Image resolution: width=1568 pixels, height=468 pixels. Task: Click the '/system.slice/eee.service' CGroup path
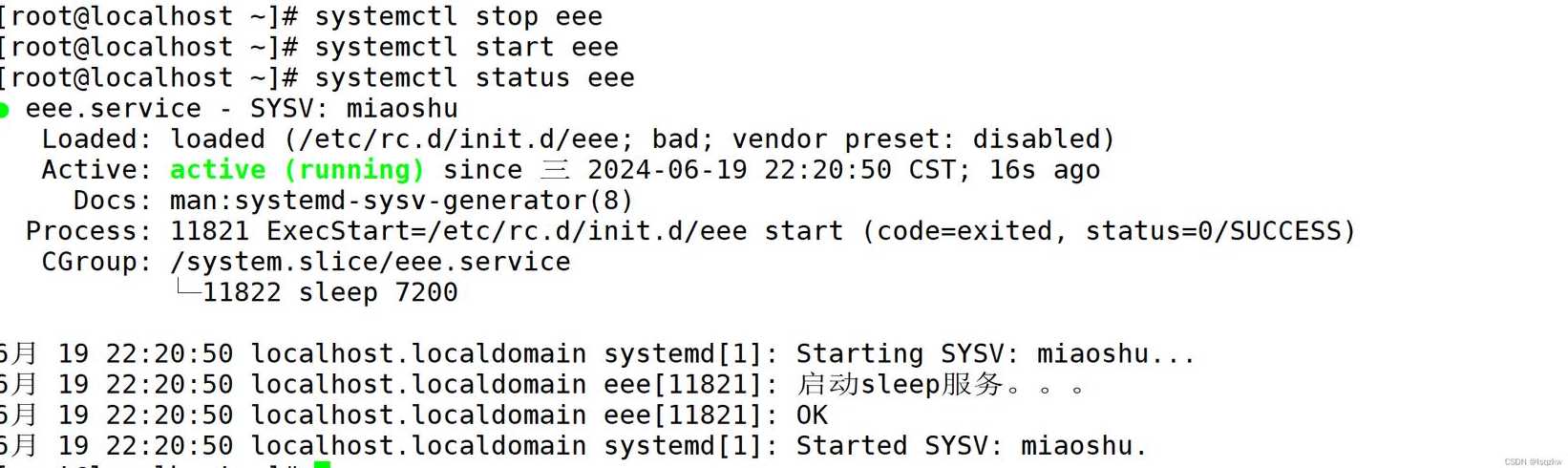click(x=370, y=262)
